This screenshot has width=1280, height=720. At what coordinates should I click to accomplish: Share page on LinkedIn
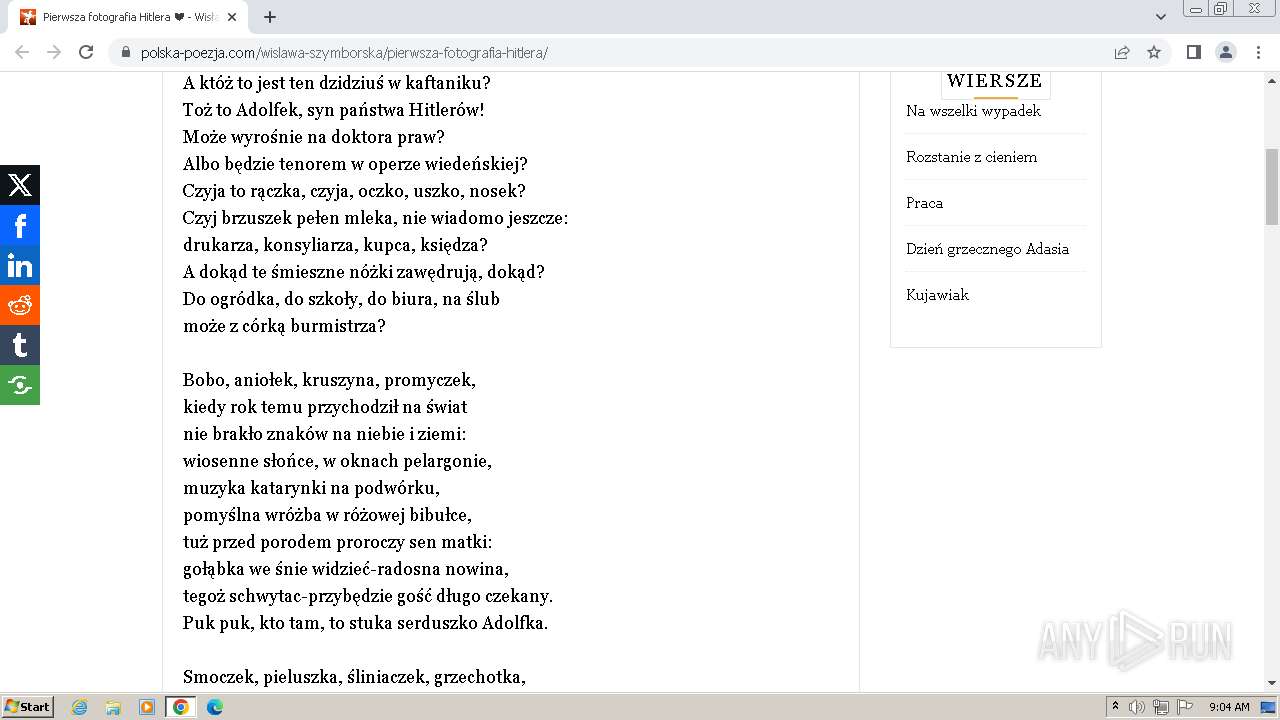pyautogui.click(x=20, y=265)
